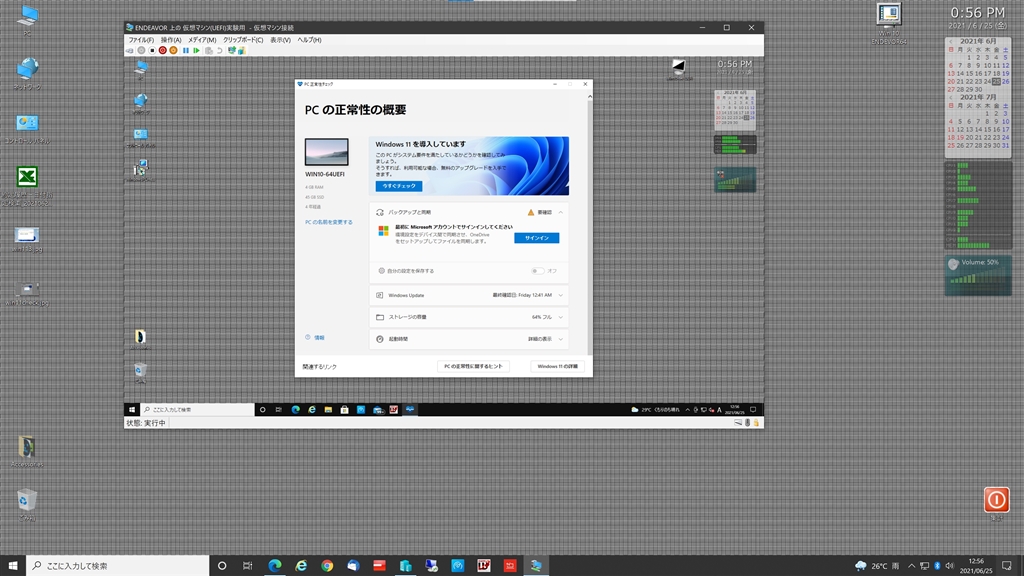Click the 今すぐチェック button
Screen dimensions: 1024x576
[x=398, y=186]
